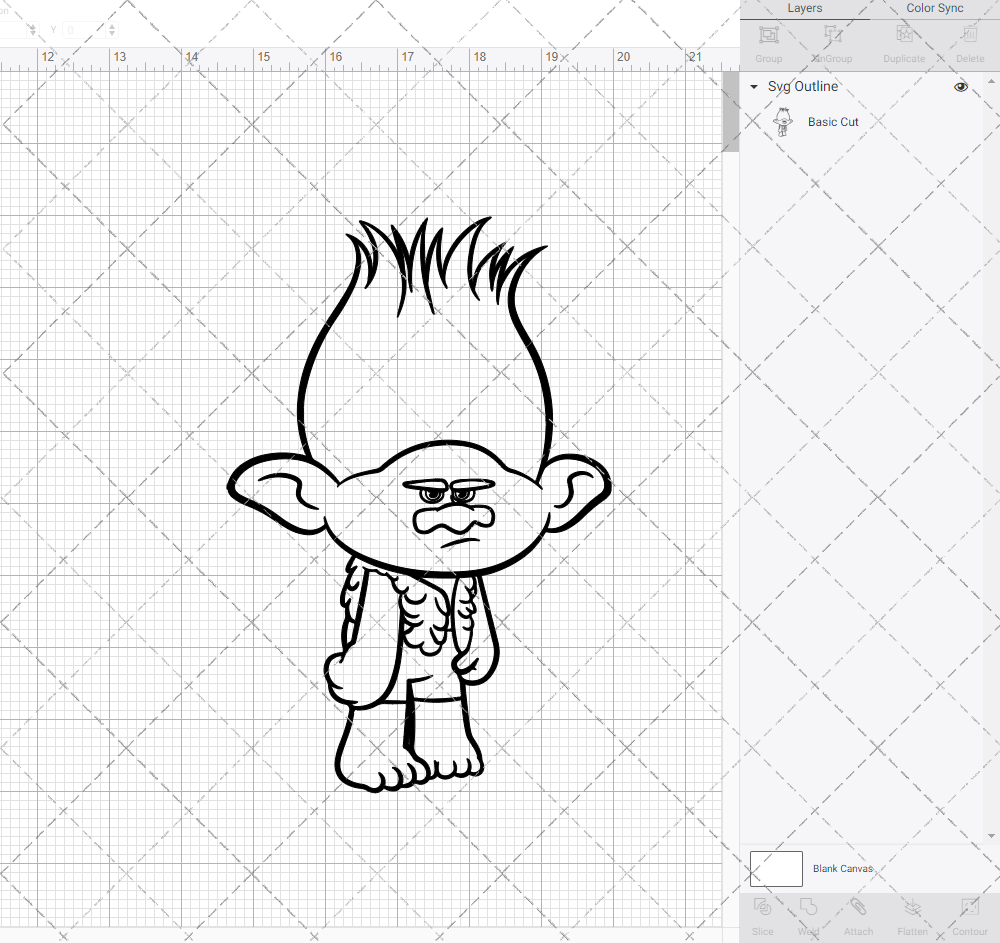
Task: Select the Basic Cut layer thumbnail
Action: coord(783,122)
